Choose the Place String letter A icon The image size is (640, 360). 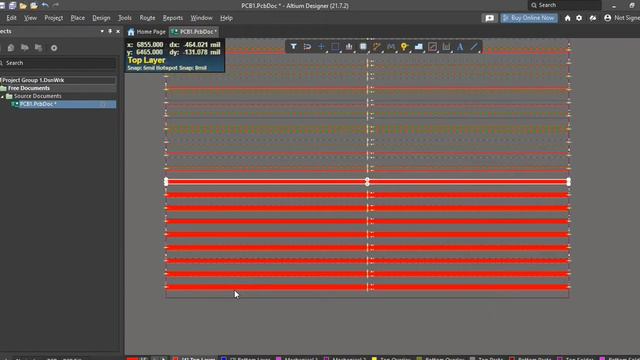click(x=460, y=47)
